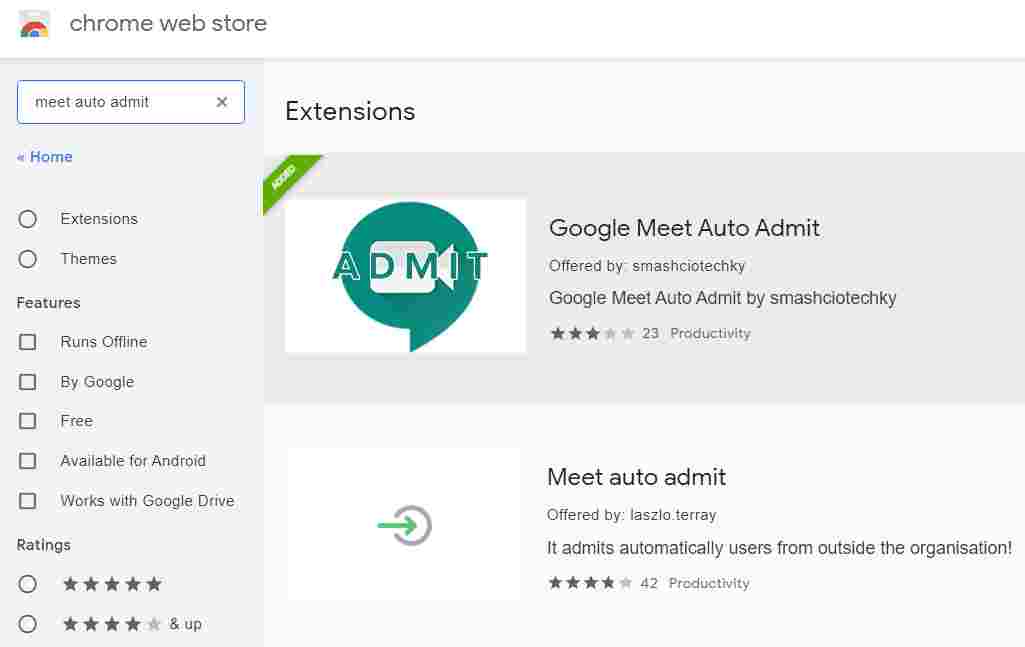
Task: Check Available for Android
Action: (27, 461)
